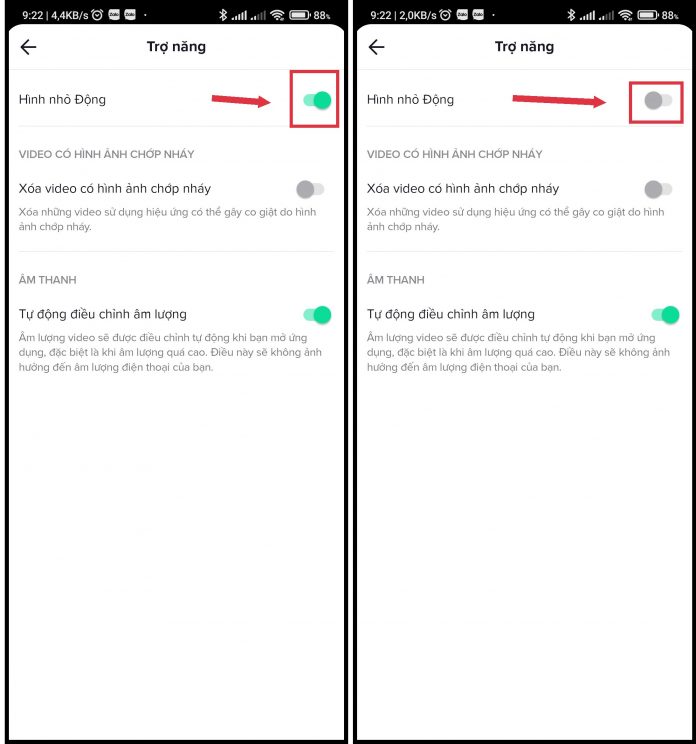Image resolution: width=696 pixels, height=744 pixels.
Task: Tap Wi-Fi icon in right status bar
Action: [625, 15]
